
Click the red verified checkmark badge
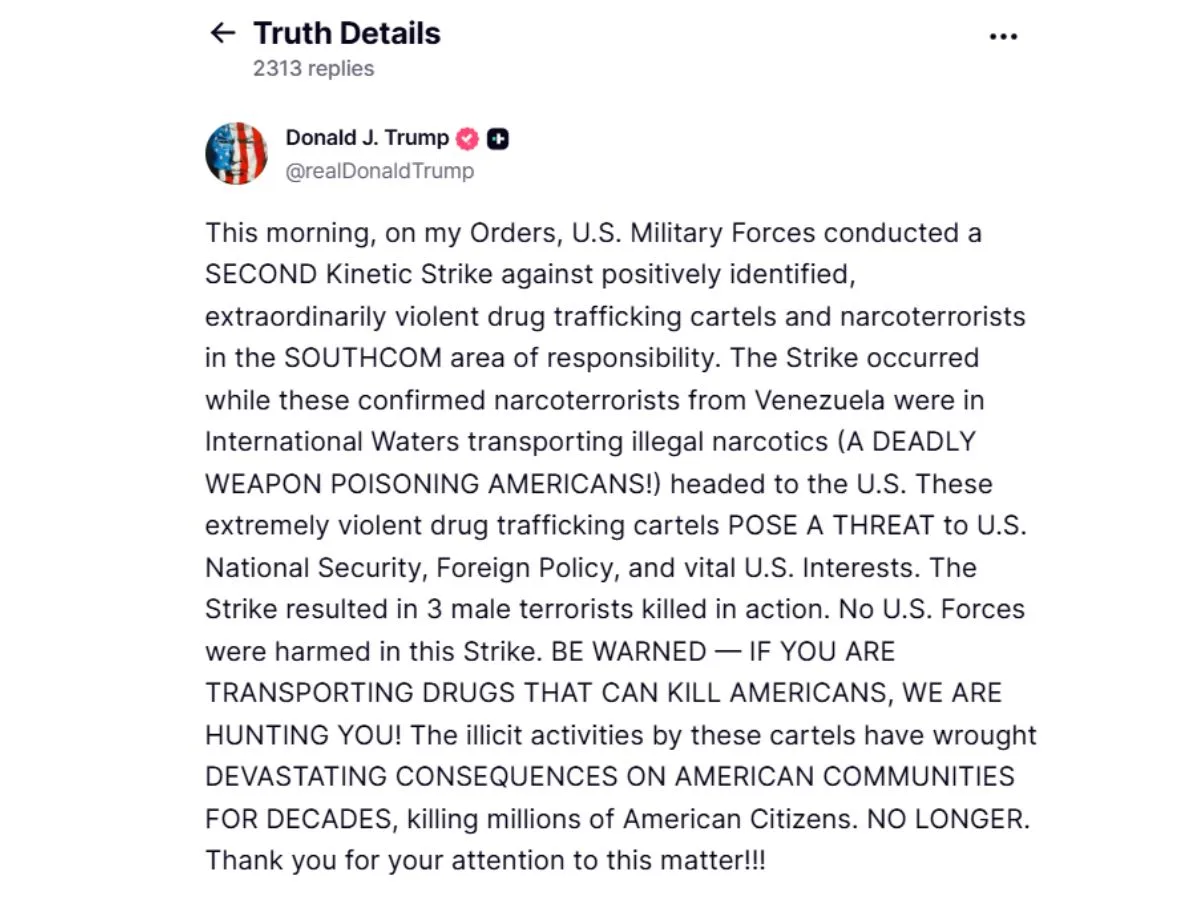(x=468, y=138)
